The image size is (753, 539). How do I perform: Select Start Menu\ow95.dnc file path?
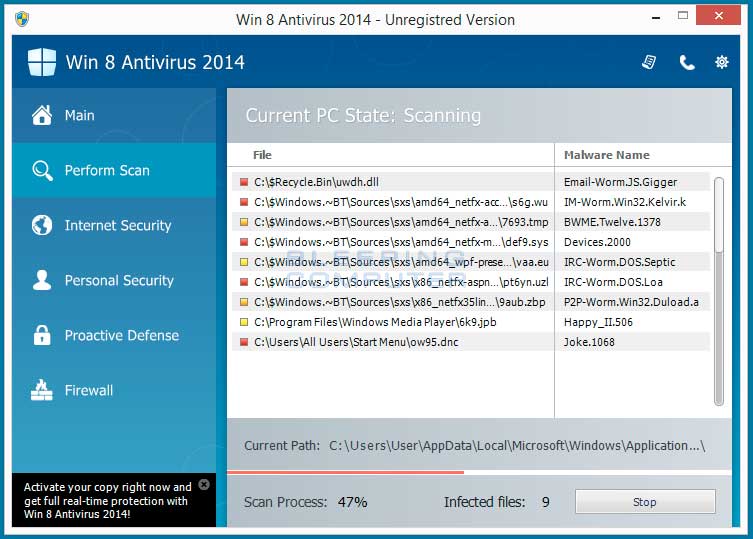point(356,342)
